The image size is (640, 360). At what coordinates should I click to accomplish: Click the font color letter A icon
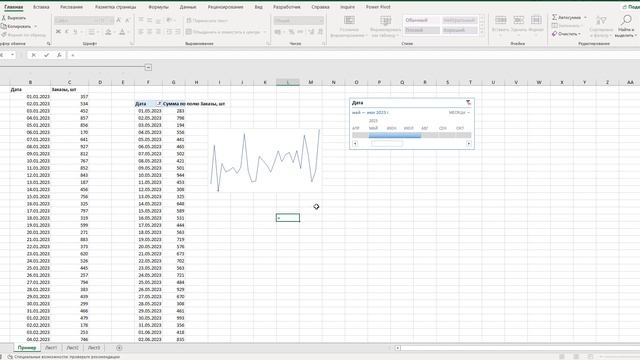click(122, 32)
